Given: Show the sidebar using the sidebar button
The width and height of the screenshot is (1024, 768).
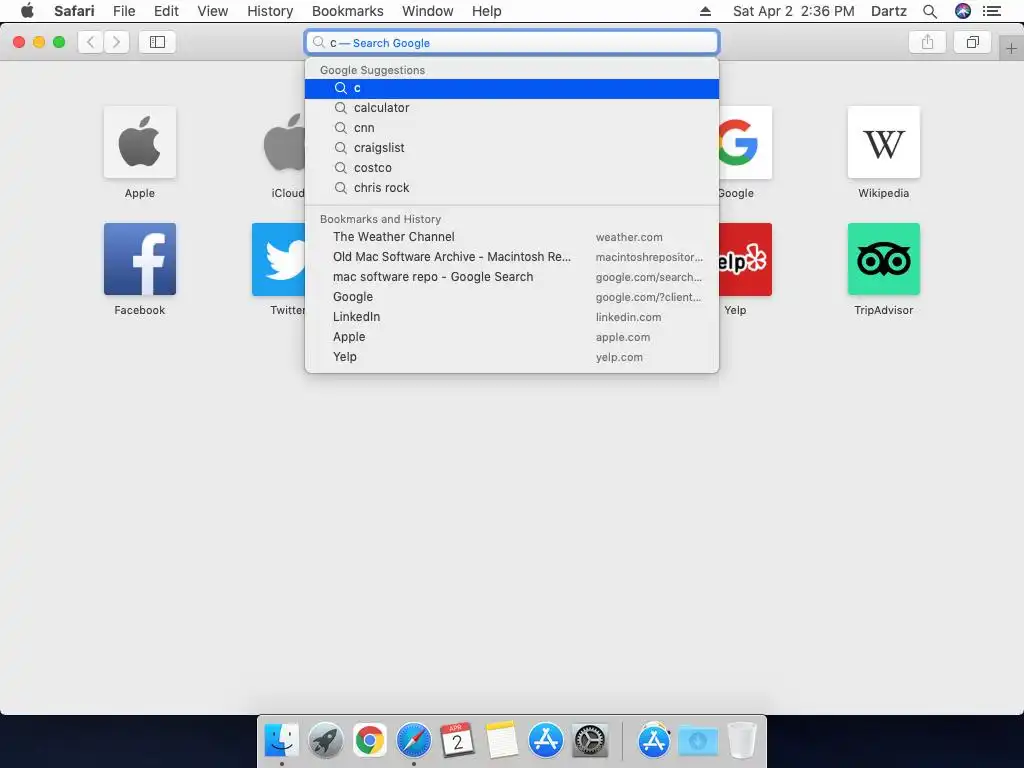Looking at the screenshot, I should [x=157, y=42].
